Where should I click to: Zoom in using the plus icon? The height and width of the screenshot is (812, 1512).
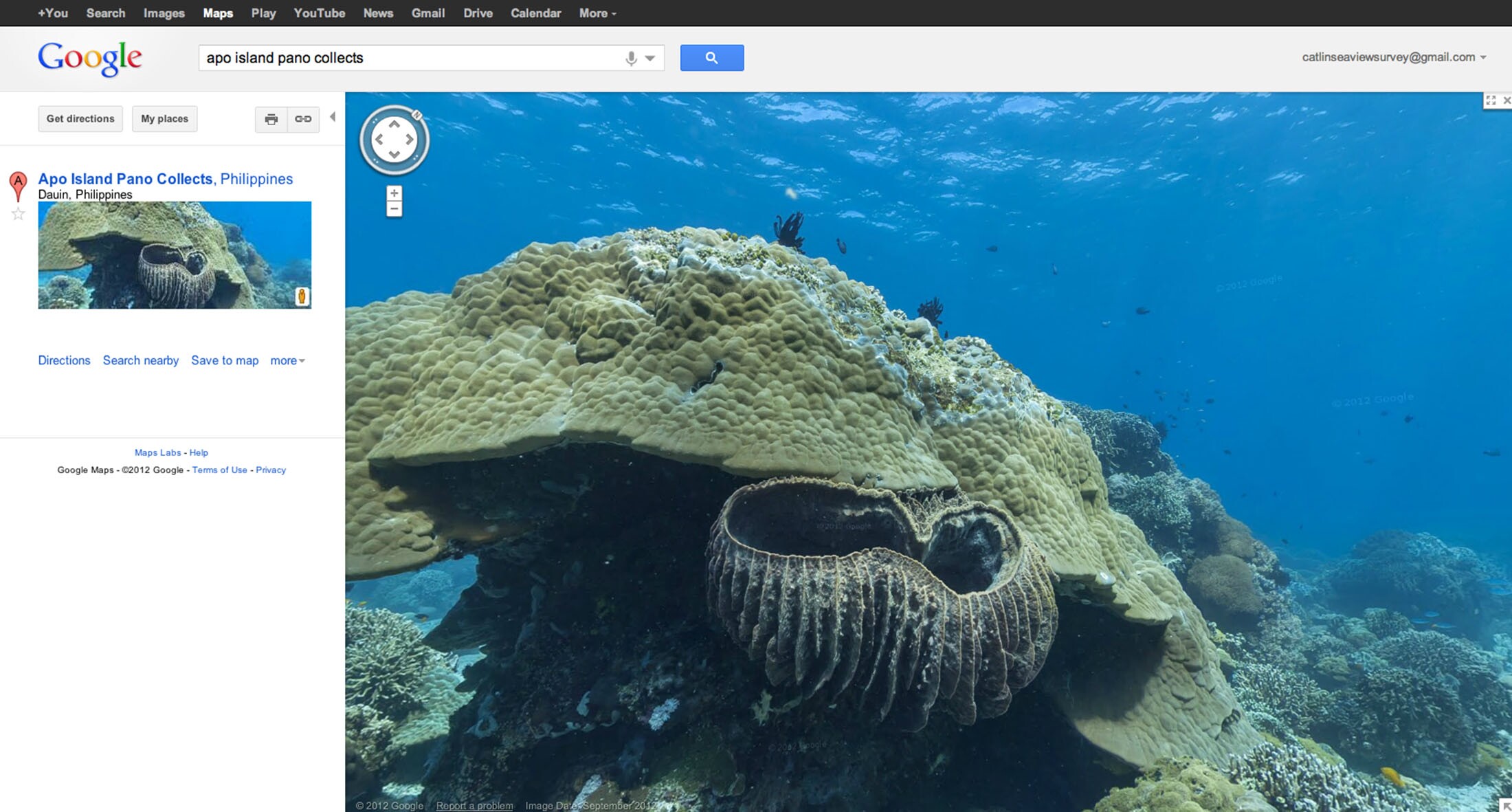(394, 193)
